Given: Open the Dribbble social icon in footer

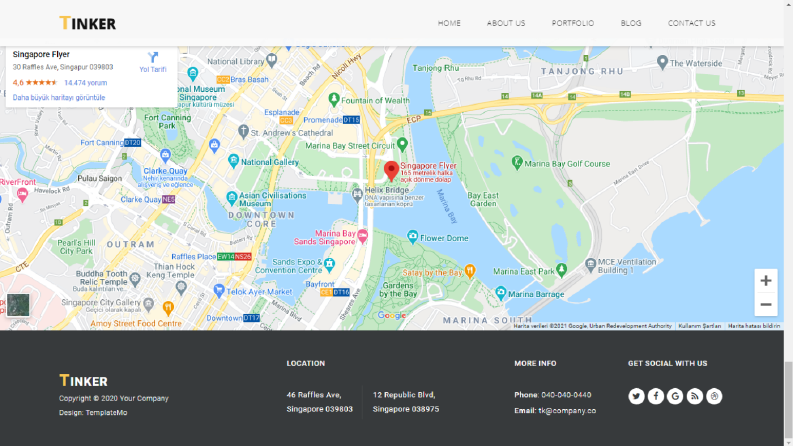Looking at the screenshot, I should tap(714, 396).
